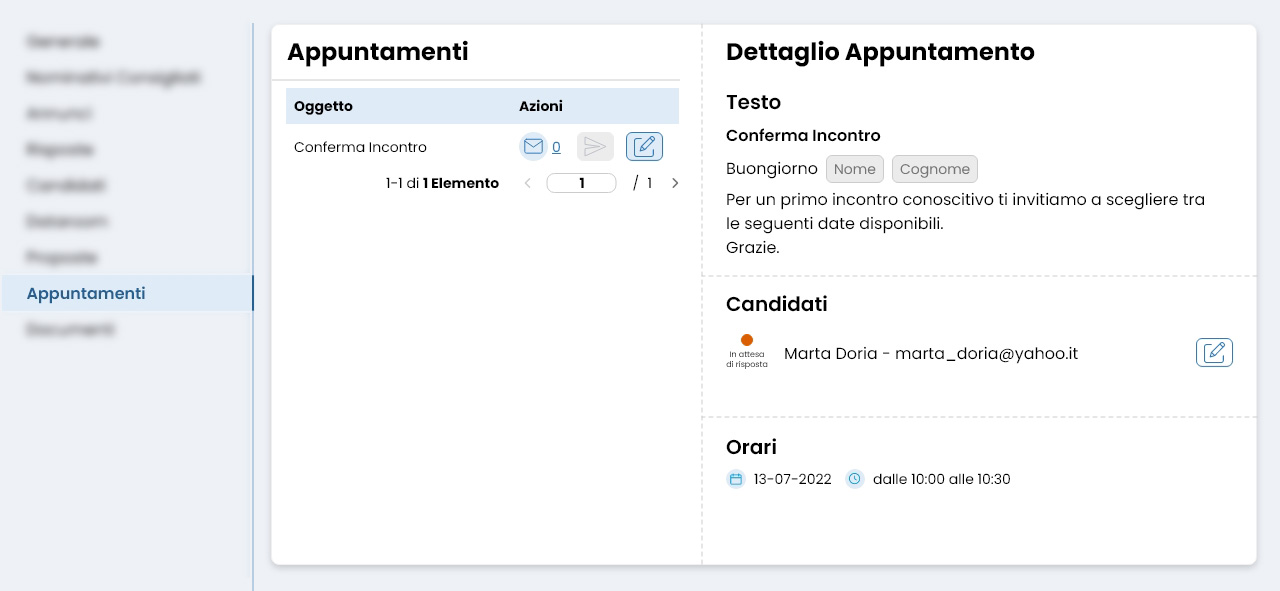Open the mail envelope icon for Conferma Incontro
The width and height of the screenshot is (1280, 591).
click(x=533, y=146)
